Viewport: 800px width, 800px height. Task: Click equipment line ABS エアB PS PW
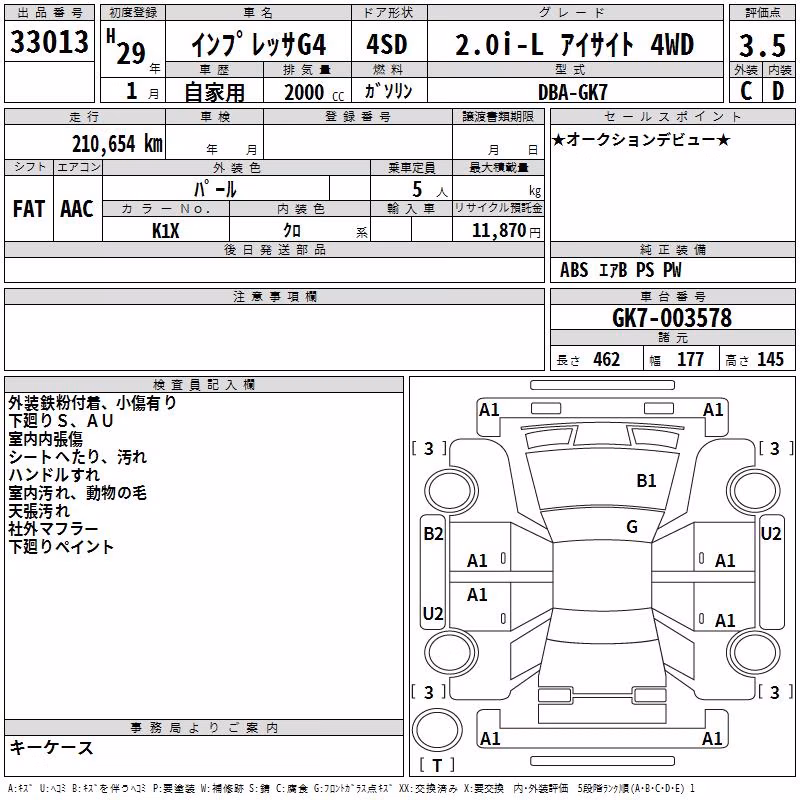click(620, 270)
